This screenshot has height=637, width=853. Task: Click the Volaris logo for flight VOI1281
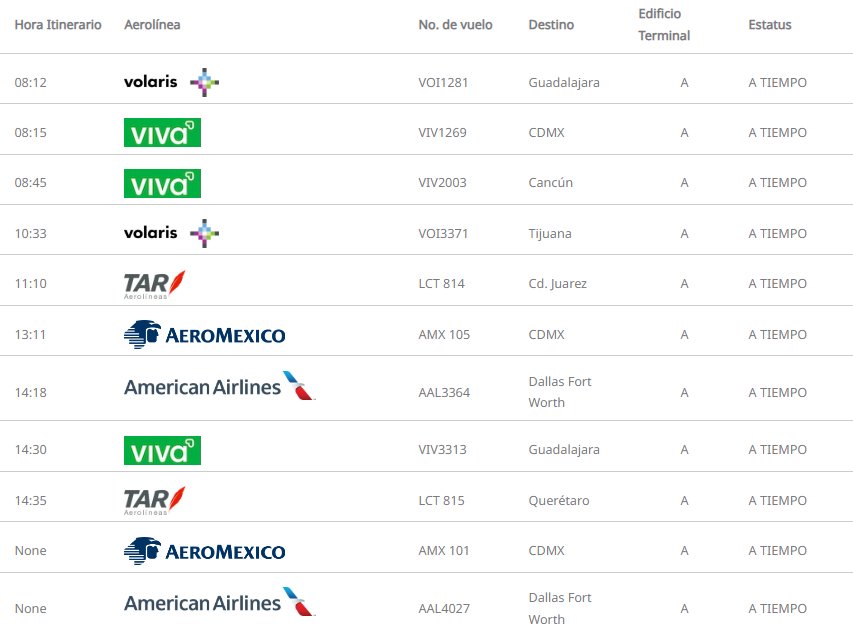(x=171, y=82)
